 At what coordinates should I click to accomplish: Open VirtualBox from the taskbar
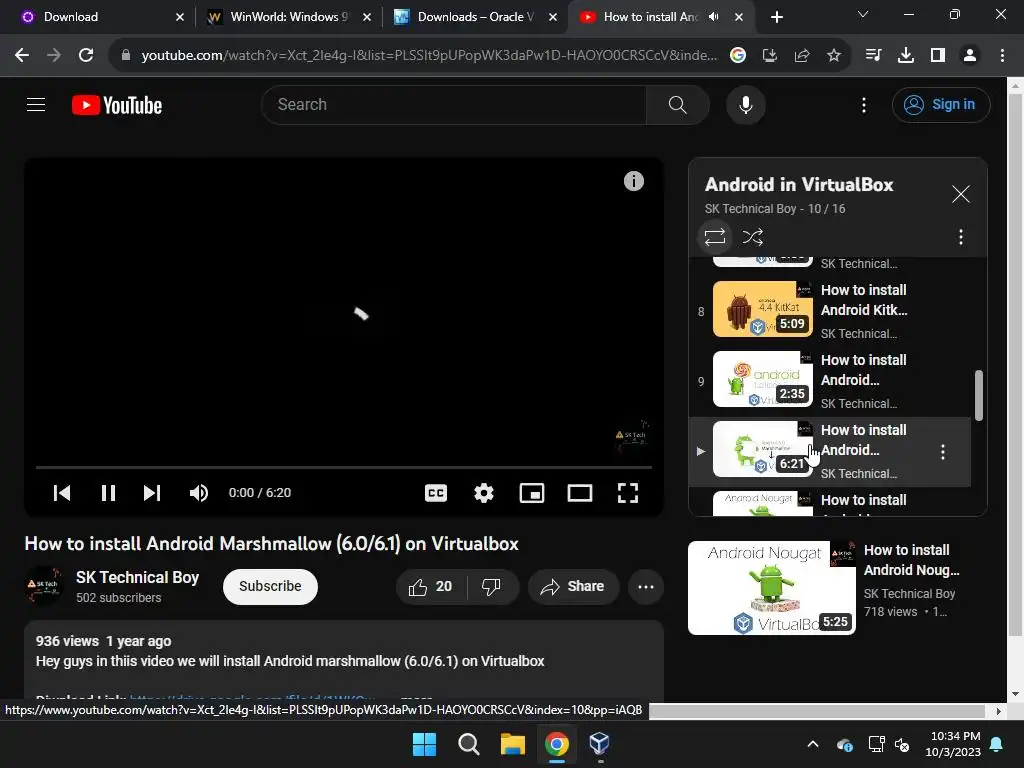[x=600, y=744]
